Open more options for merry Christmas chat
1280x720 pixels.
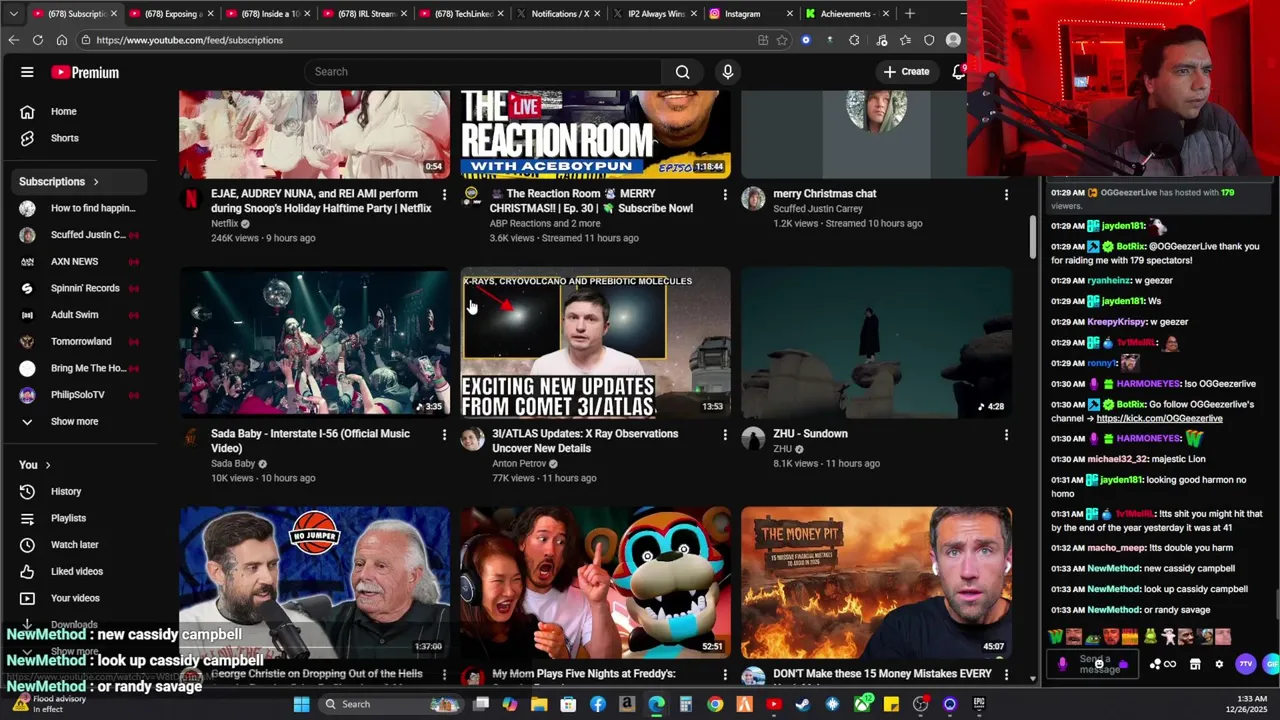(x=1006, y=195)
